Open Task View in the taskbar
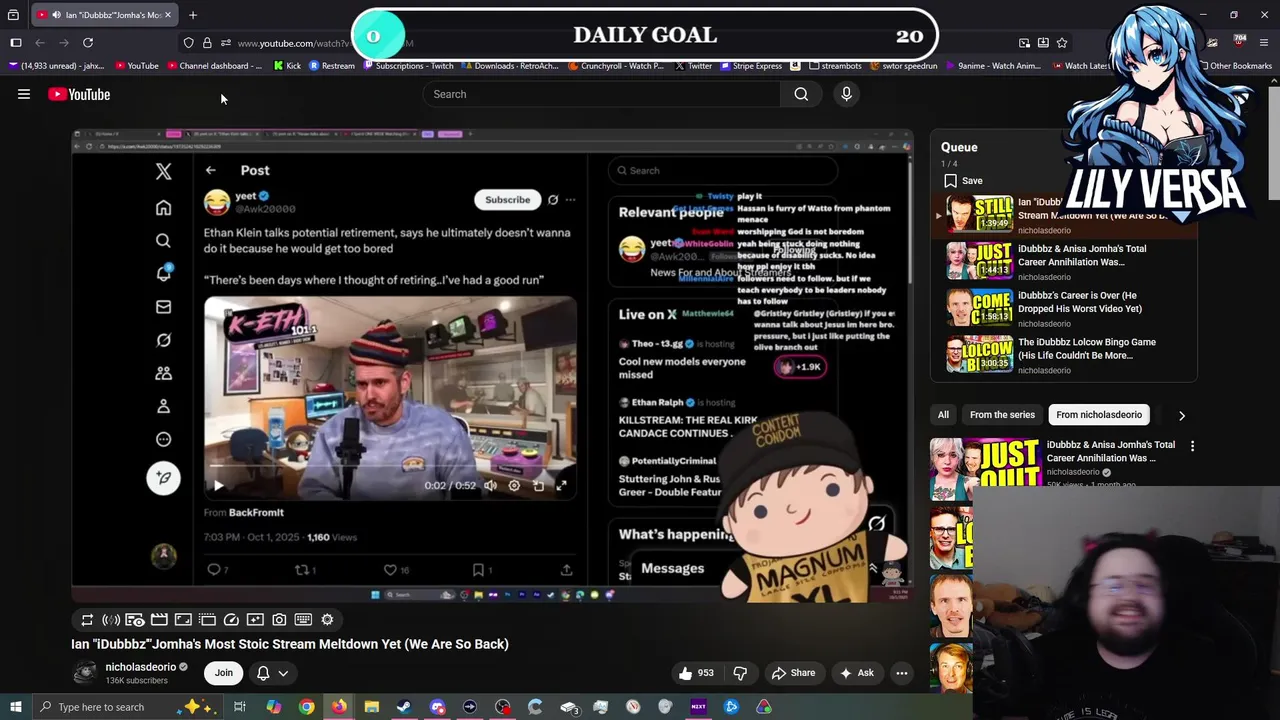The height and width of the screenshot is (720, 1280). [x=240, y=707]
